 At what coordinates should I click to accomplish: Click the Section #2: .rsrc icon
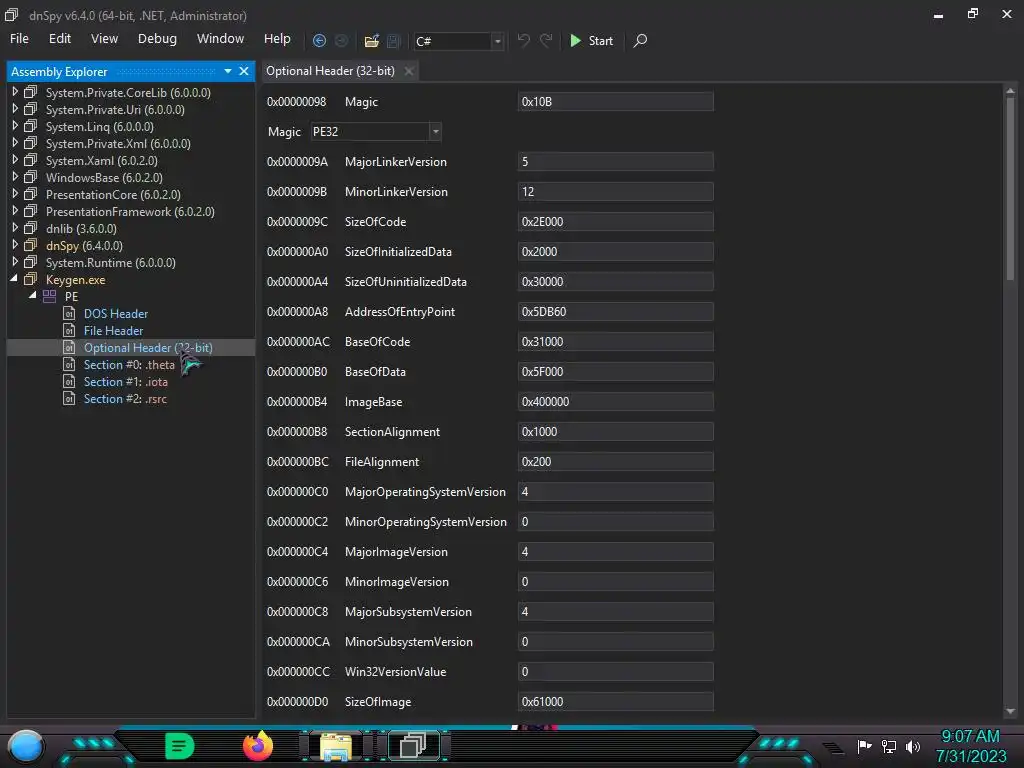pos(69,398)
